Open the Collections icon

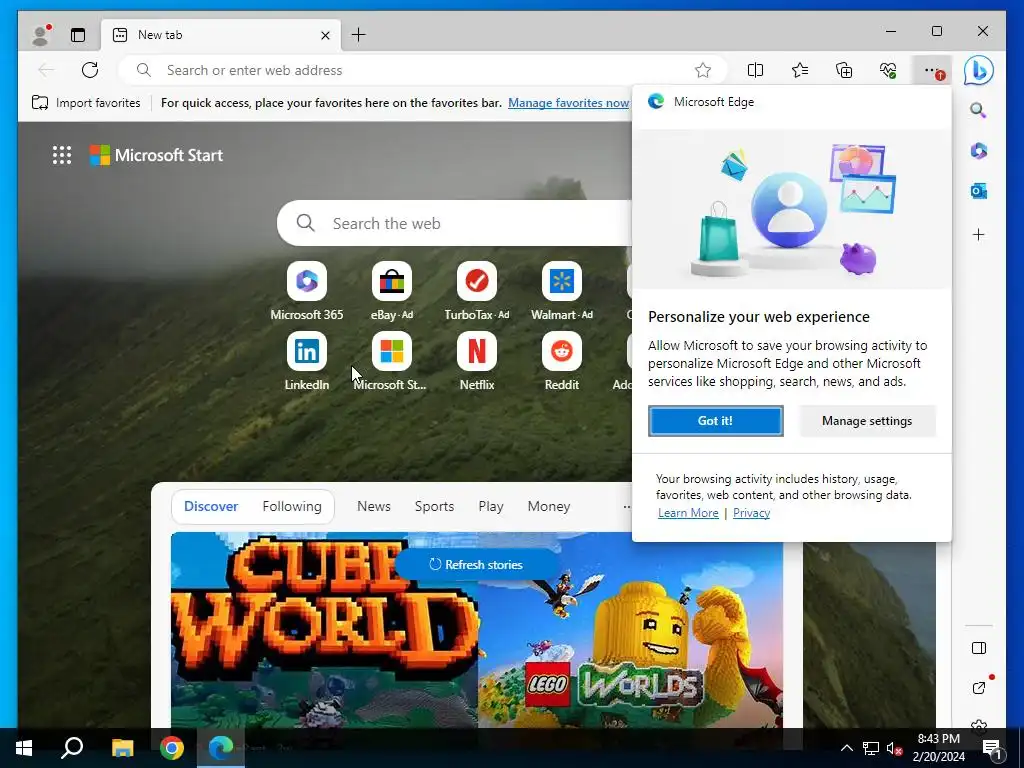(844, 70)
